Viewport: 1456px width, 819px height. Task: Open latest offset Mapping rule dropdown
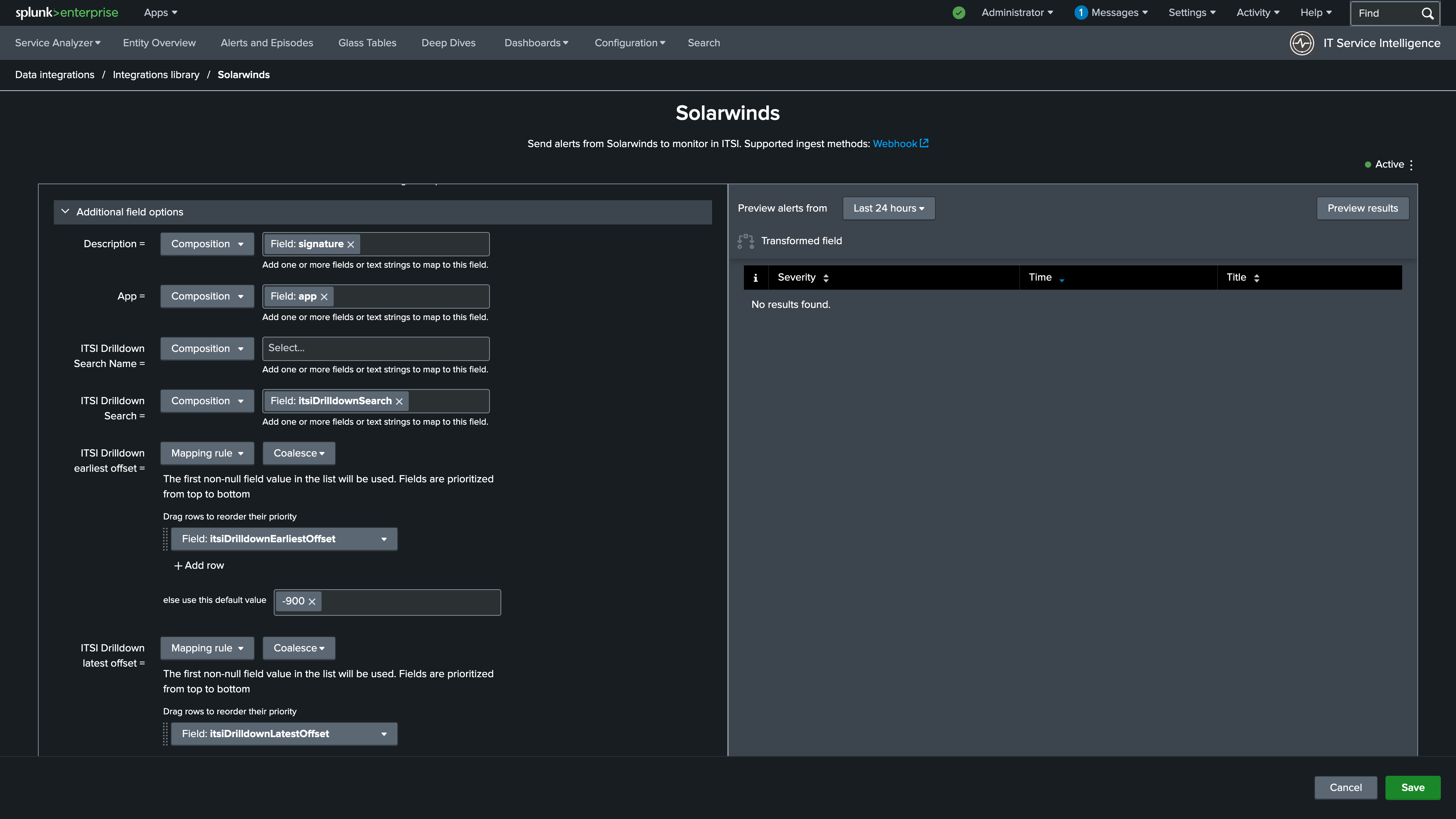point(207,648)
